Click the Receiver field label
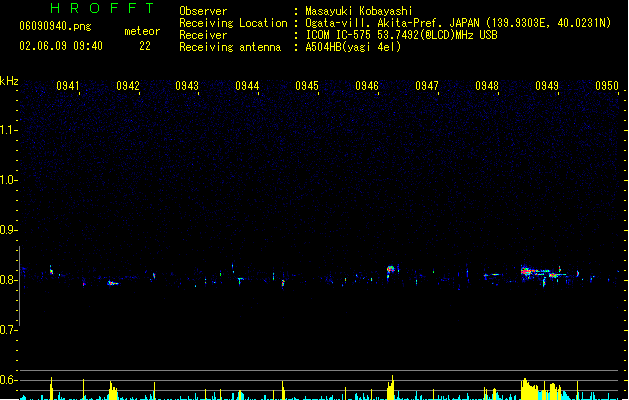The width and height of the screenshot is (629, 400). click(203, 35)
